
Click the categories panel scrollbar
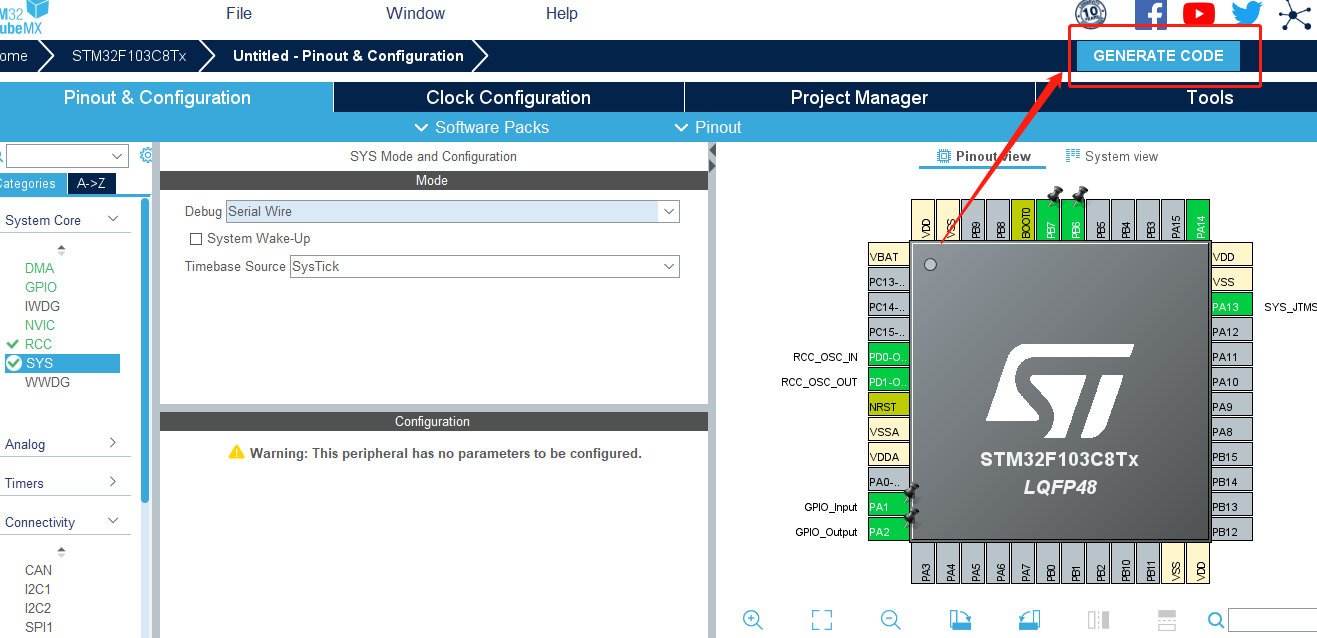coord(145,350)
